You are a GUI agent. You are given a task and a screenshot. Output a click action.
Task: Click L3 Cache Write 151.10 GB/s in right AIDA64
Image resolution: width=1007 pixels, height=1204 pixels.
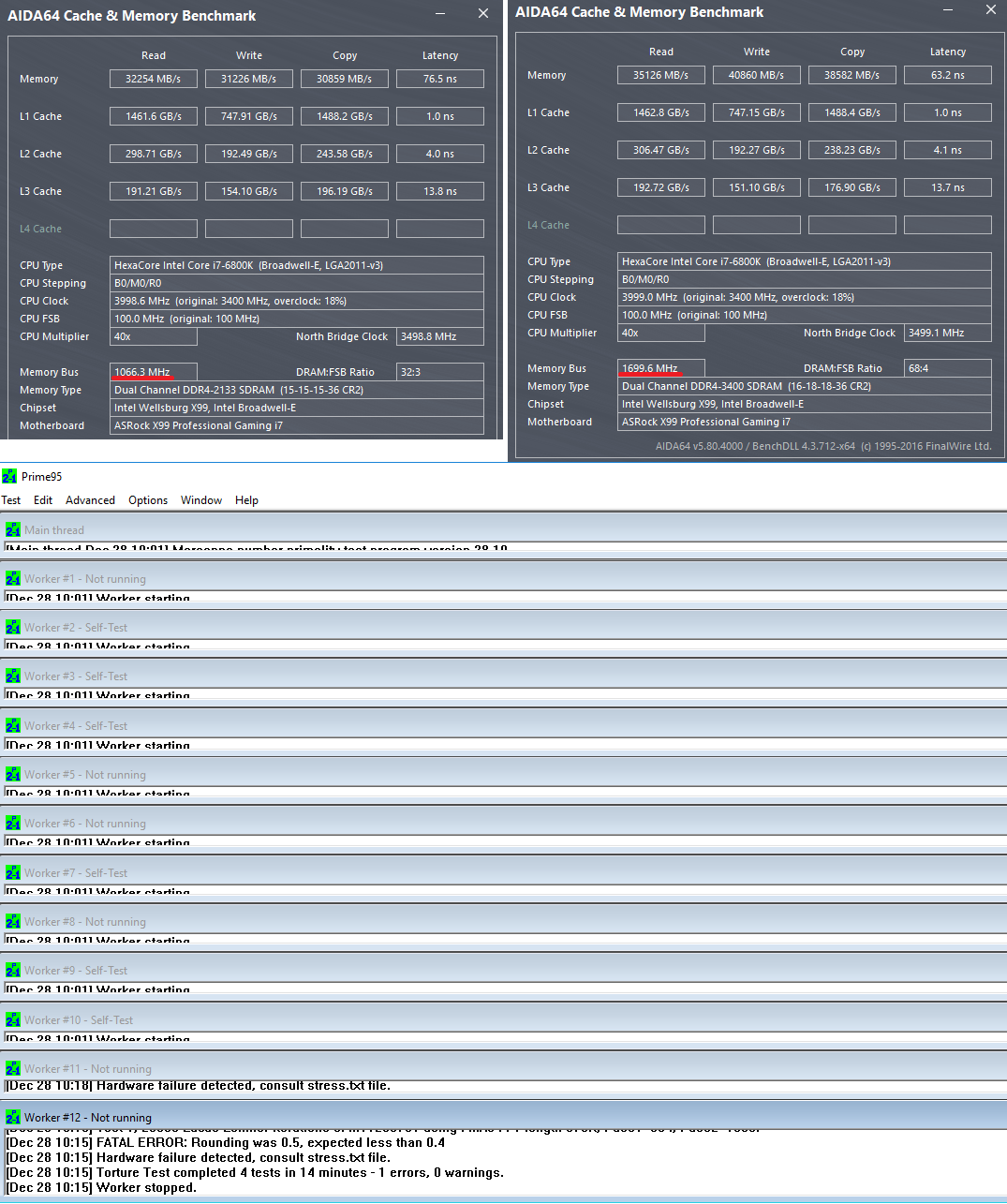757,187
